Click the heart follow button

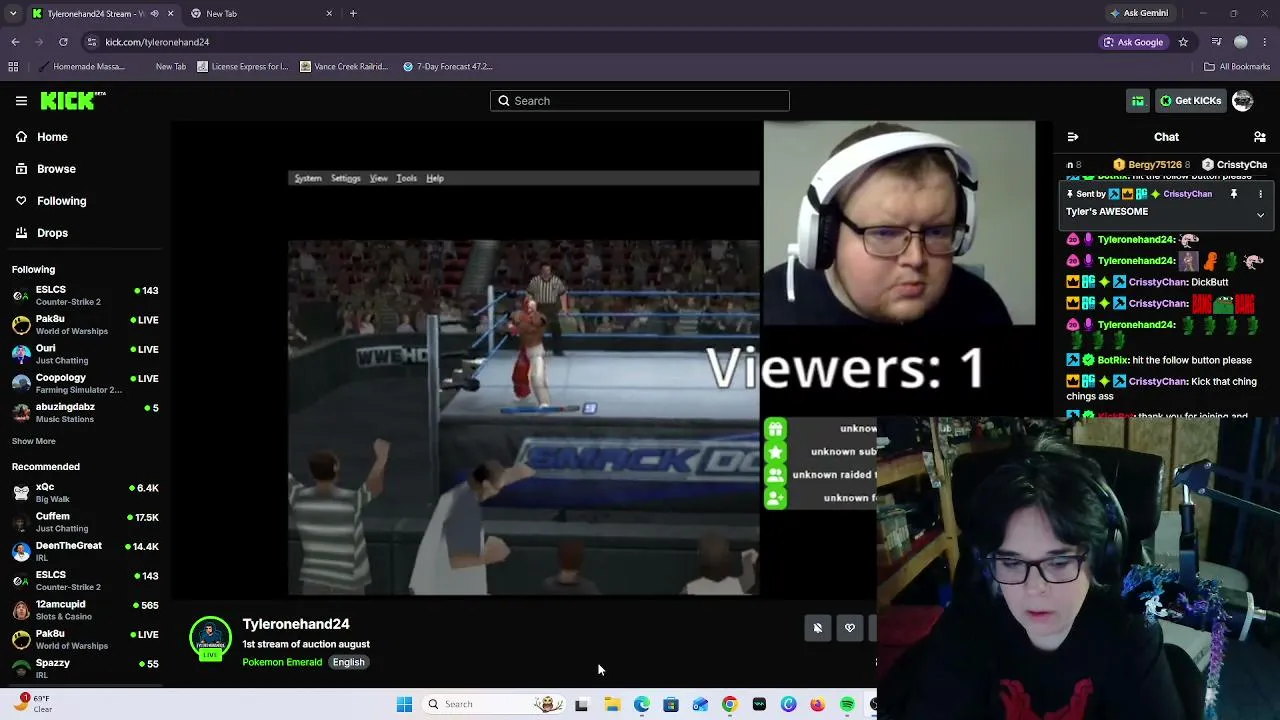pos(850,628)
